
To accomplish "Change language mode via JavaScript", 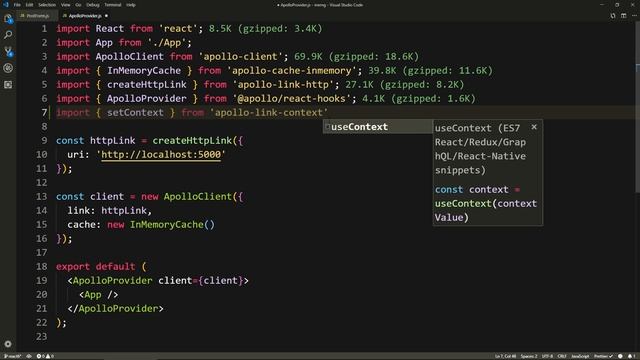I will [x=580, y=356].
